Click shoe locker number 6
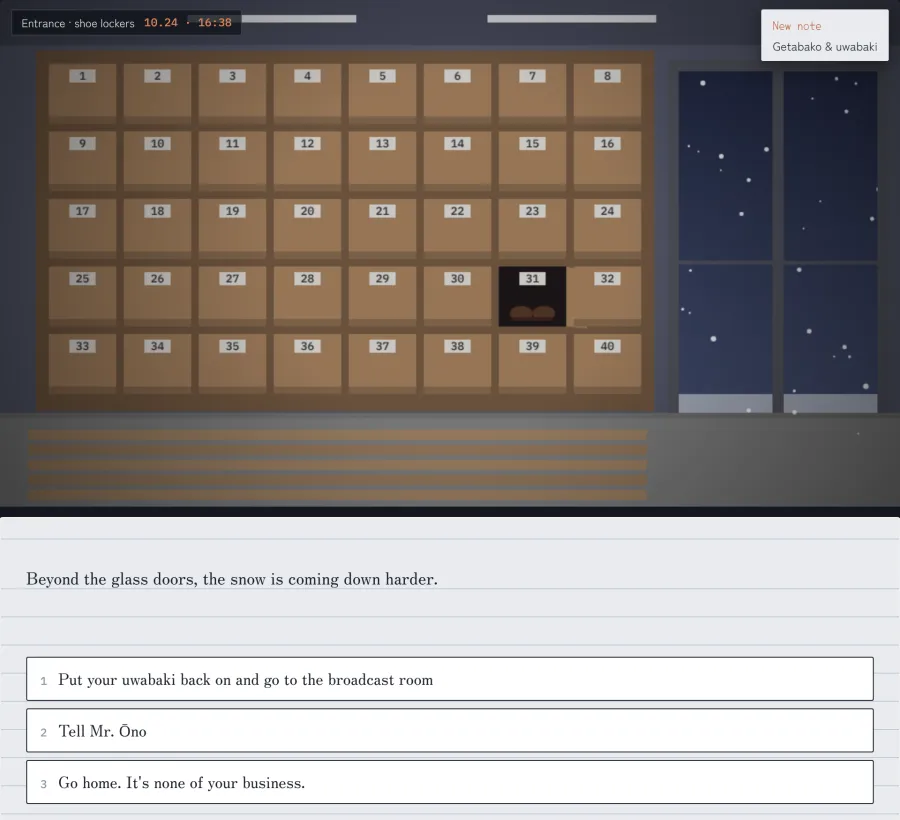The width and height of the screenshot is (900, 820). 457,94
